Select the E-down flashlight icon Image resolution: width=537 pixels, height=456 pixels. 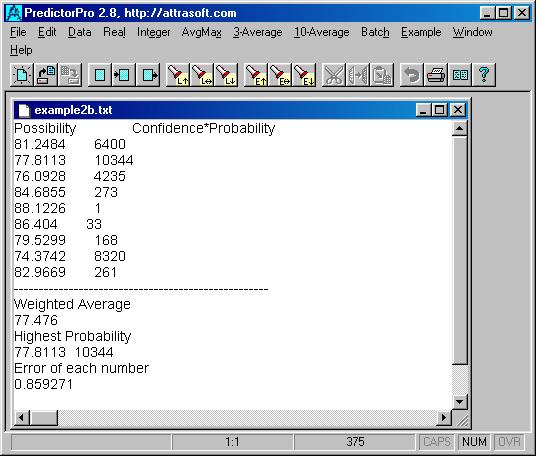tap(304, 75)
